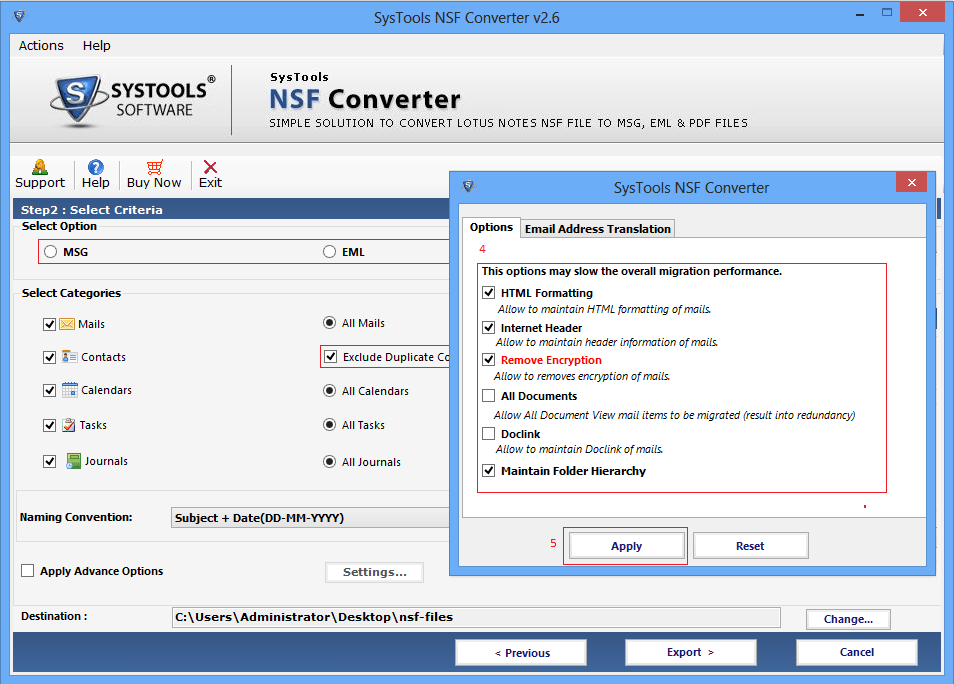
Task: Open the Help menu in menu bar
Action: 97,46
